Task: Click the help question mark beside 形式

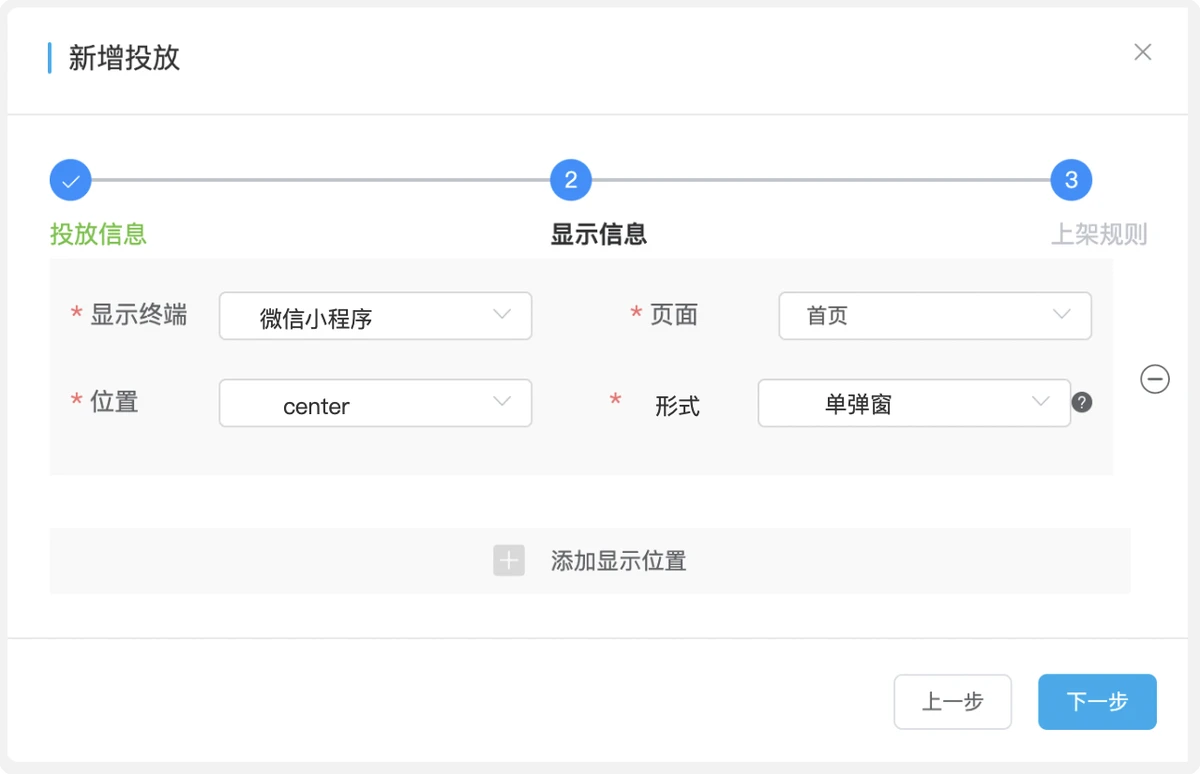Action: [x=1082, y=402]
